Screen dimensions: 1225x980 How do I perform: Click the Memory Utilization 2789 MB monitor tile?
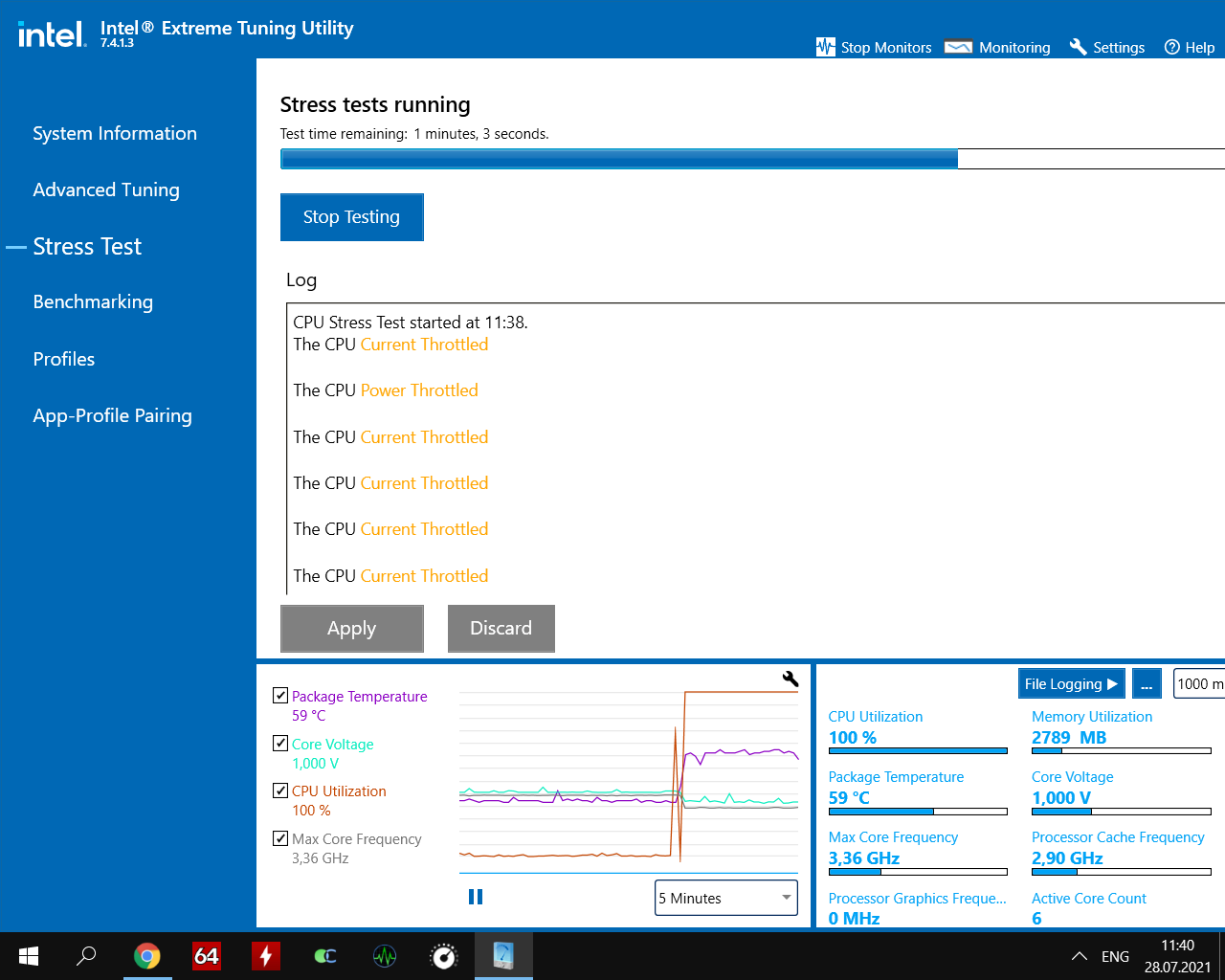coord(1121,734)
